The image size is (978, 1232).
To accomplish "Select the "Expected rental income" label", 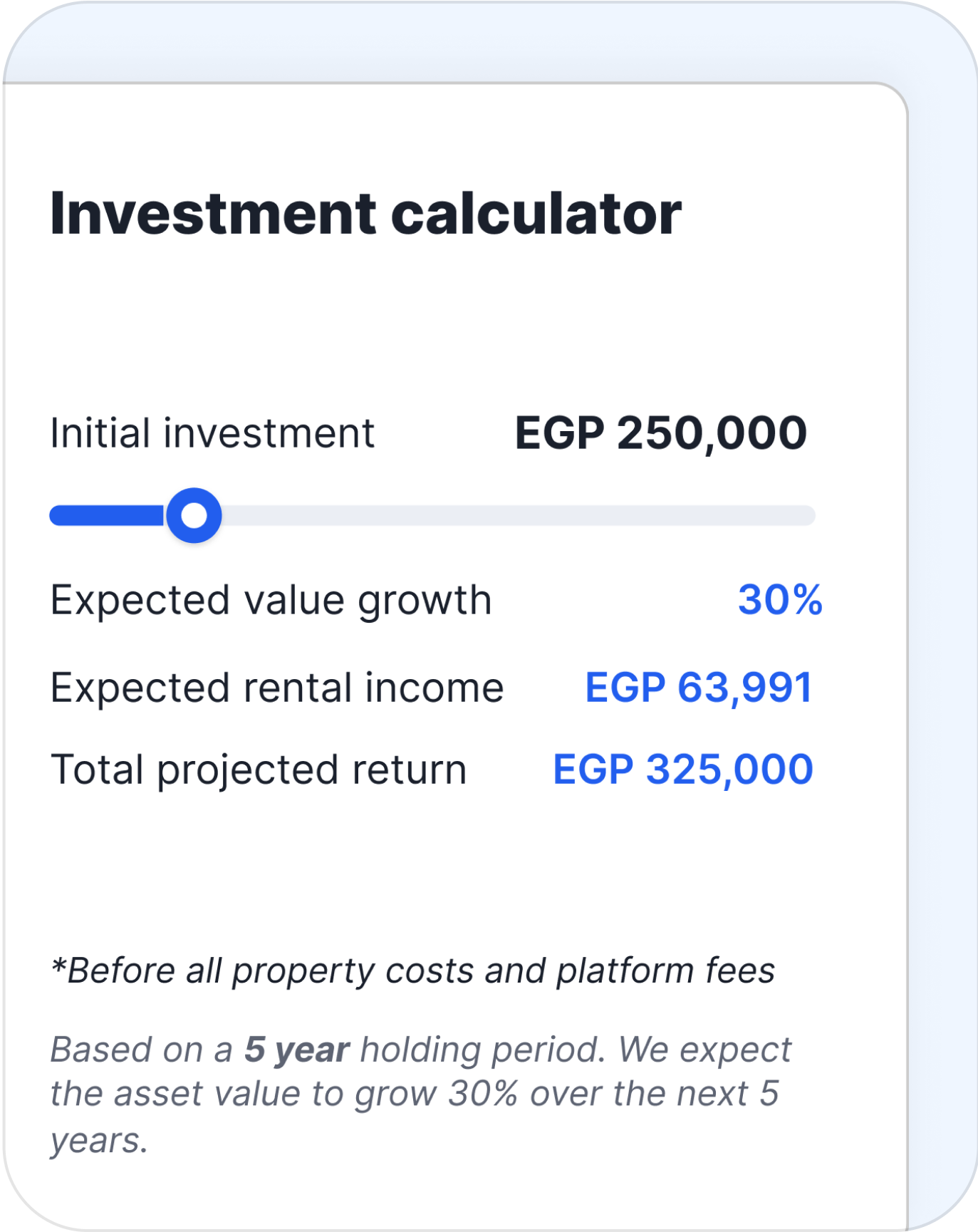I will tap(277, 688).
